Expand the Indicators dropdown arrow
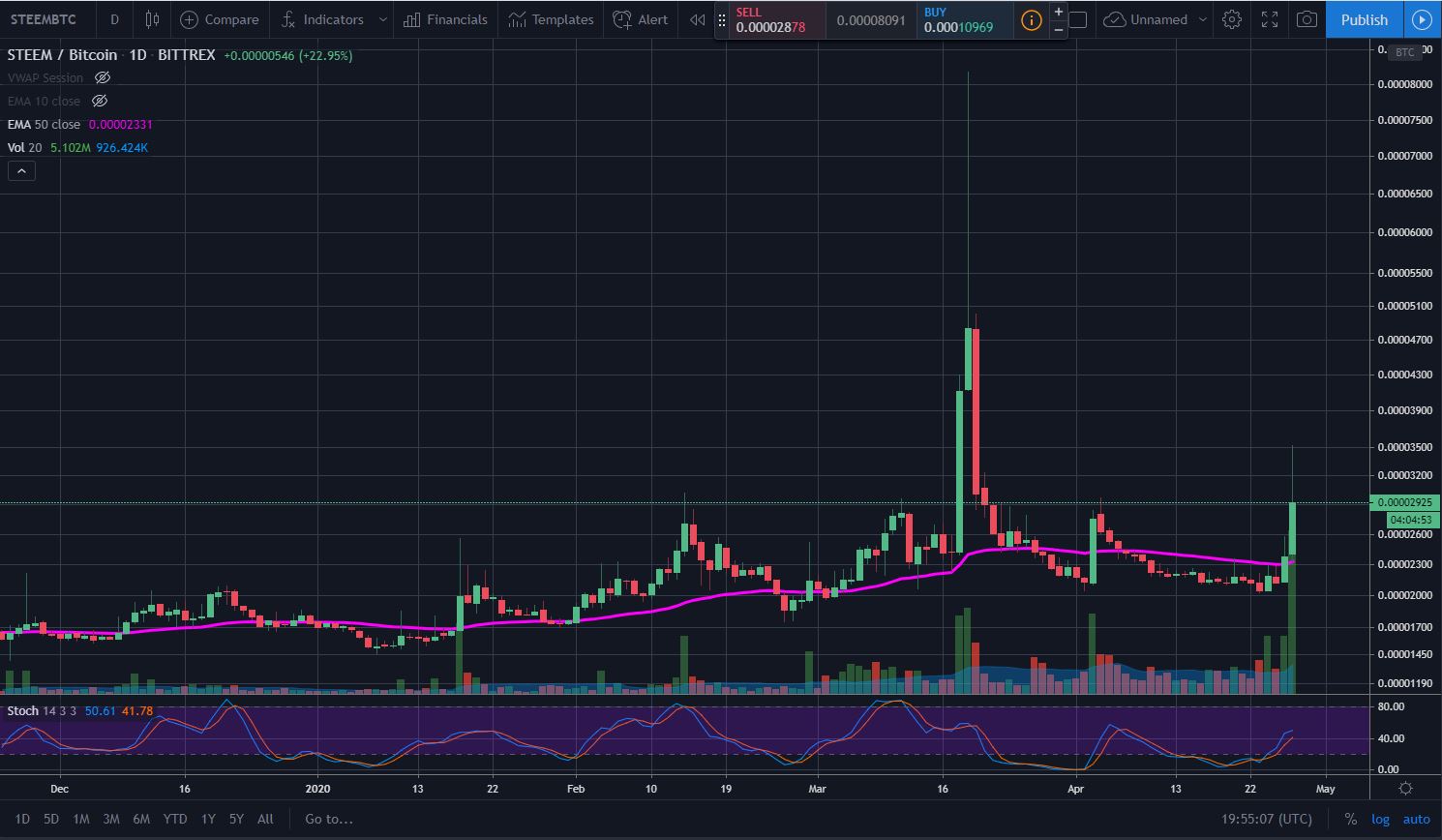Screen dimensions: 1442x840 382,19
